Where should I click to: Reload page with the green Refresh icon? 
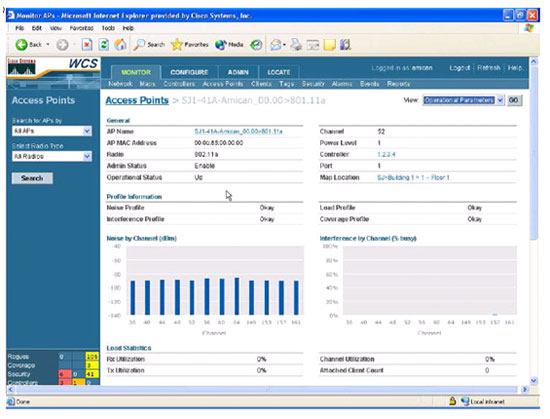(103, 45)
